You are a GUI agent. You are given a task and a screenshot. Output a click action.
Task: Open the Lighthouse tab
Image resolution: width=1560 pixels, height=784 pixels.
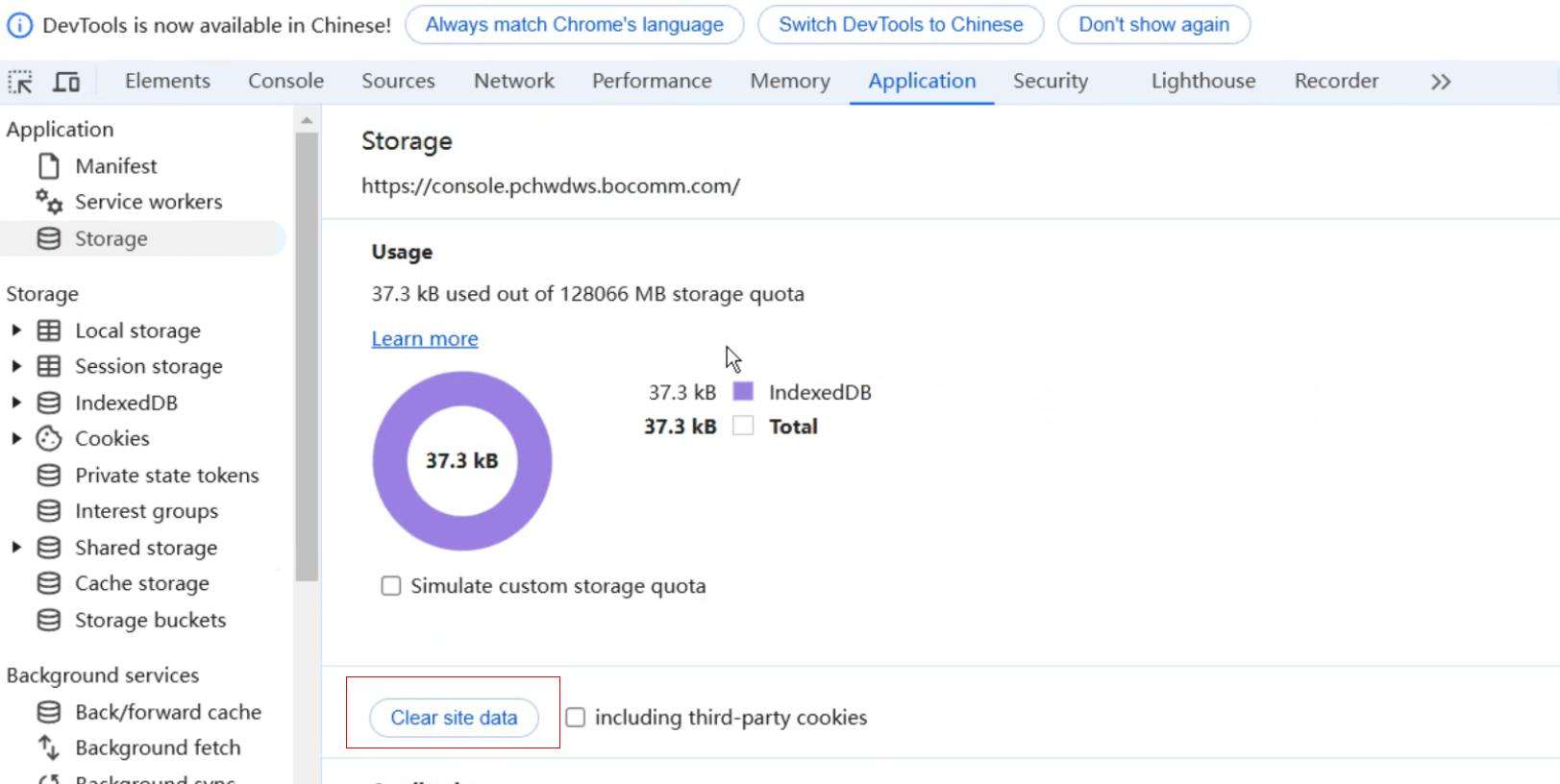pyautogui.click(x=1203, y=82)
